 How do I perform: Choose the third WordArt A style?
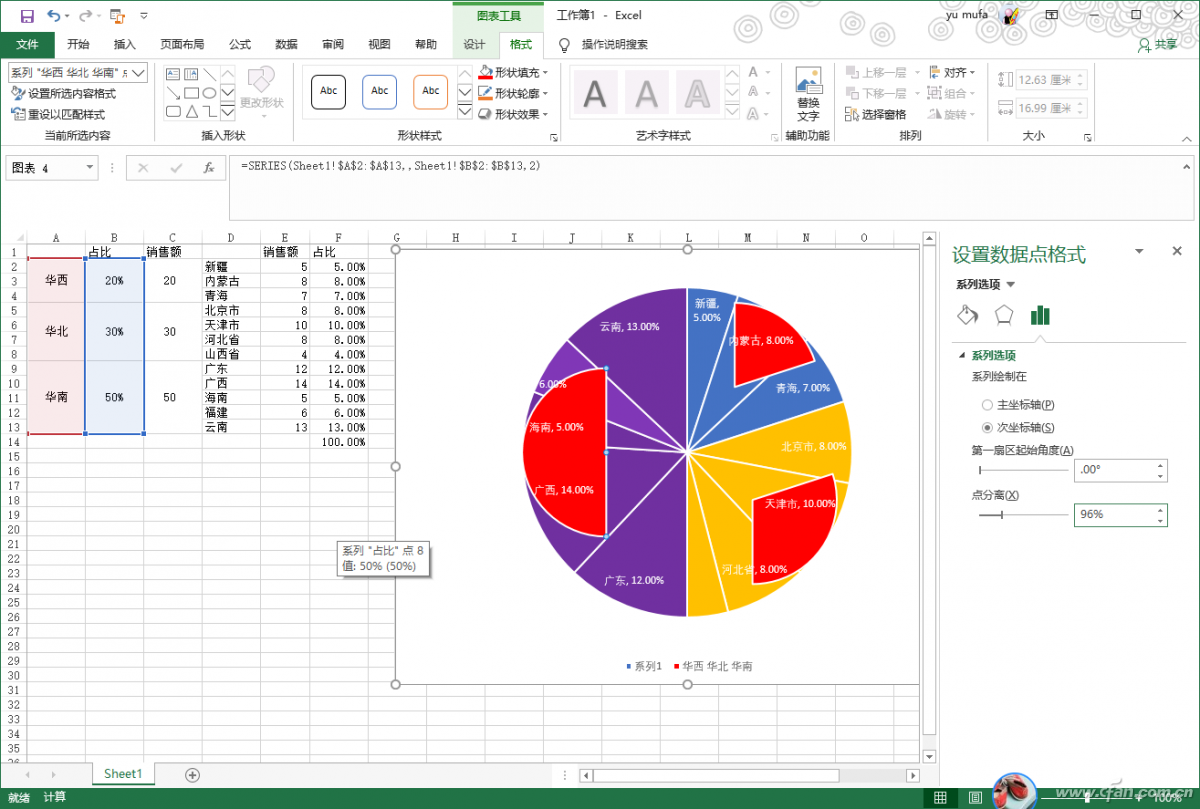click(x=697, y=94)
